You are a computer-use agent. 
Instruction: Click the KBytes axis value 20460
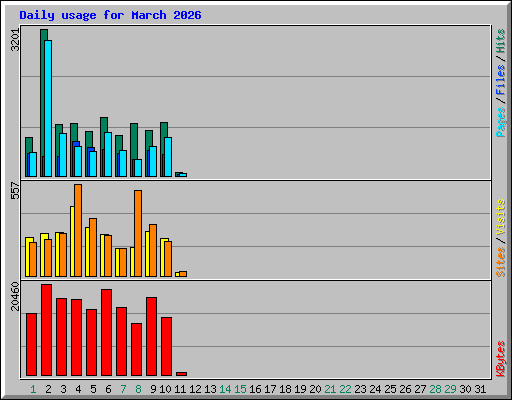coord(15,296)
